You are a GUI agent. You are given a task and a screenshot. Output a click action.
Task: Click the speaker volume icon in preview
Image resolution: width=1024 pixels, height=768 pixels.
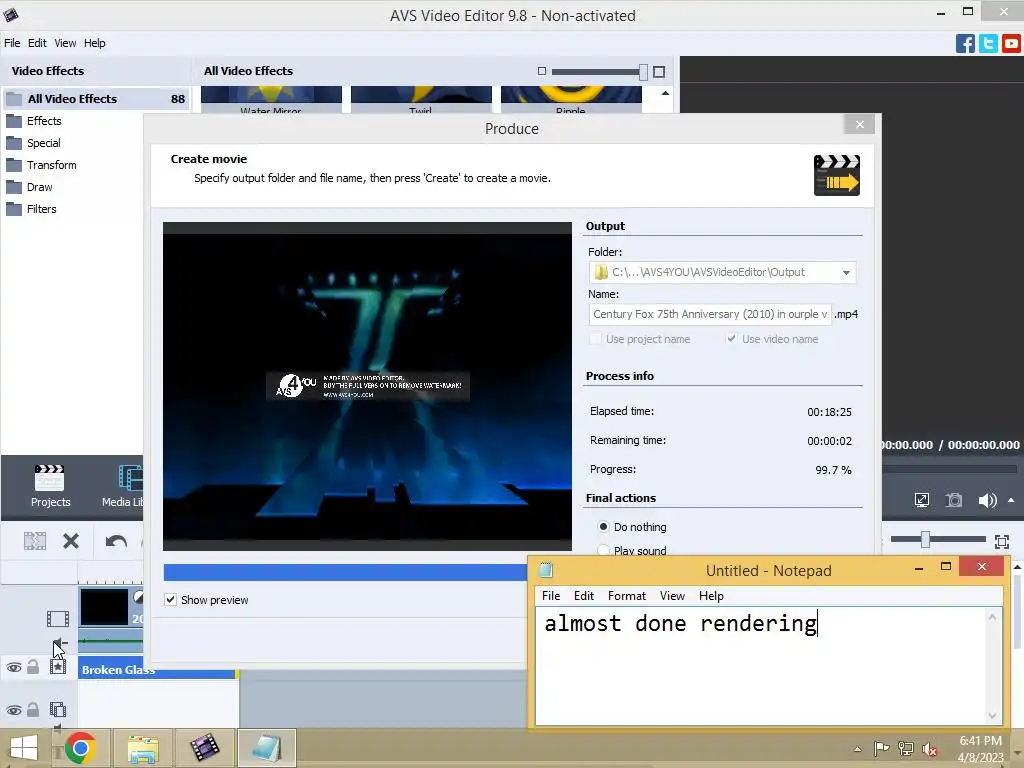click(x=987, y=501)
